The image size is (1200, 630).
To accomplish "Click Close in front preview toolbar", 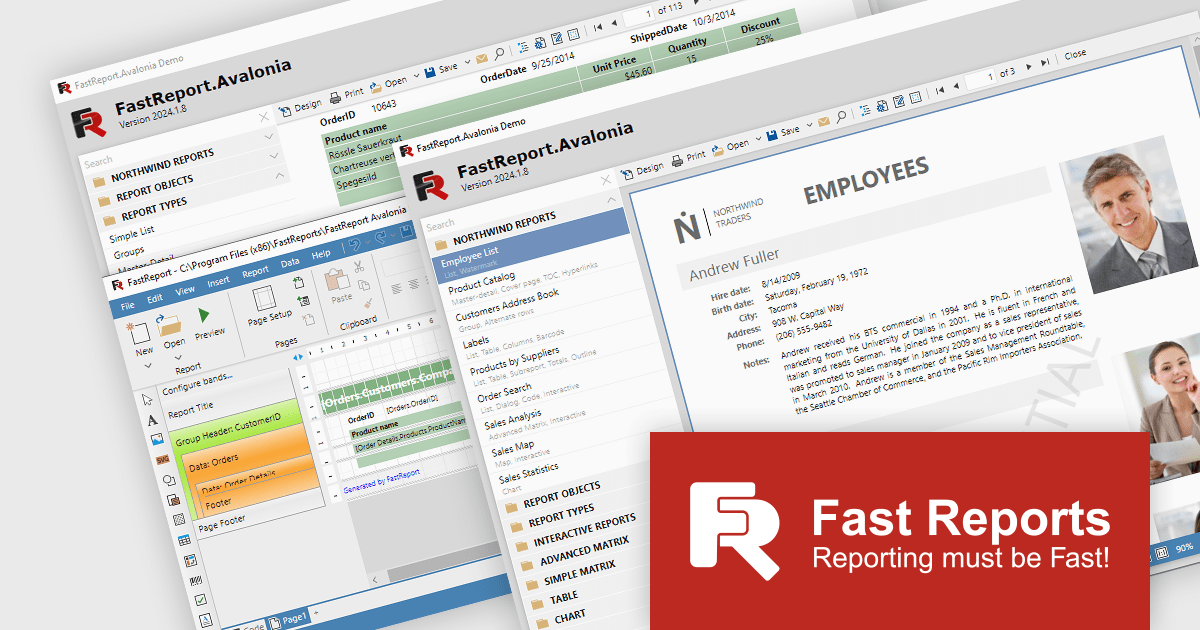I will [x=1075, y=54].
